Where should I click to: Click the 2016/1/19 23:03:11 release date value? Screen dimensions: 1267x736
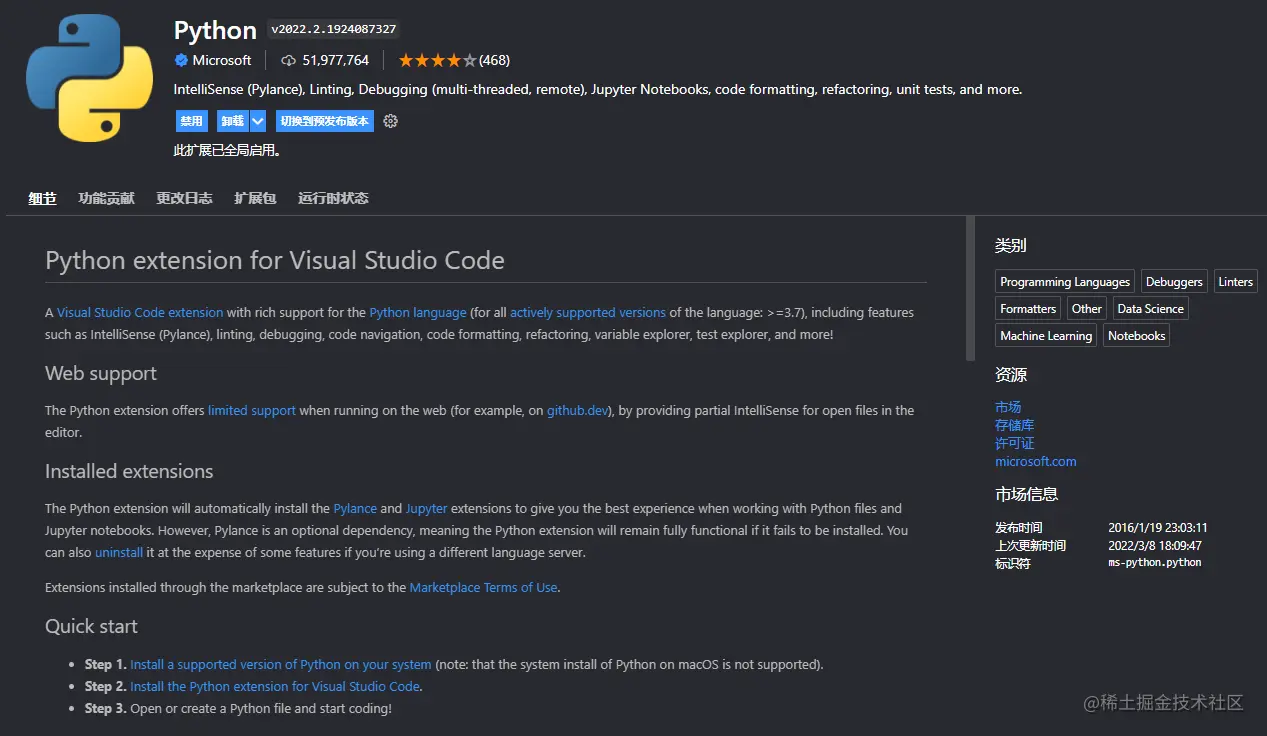1158,527
